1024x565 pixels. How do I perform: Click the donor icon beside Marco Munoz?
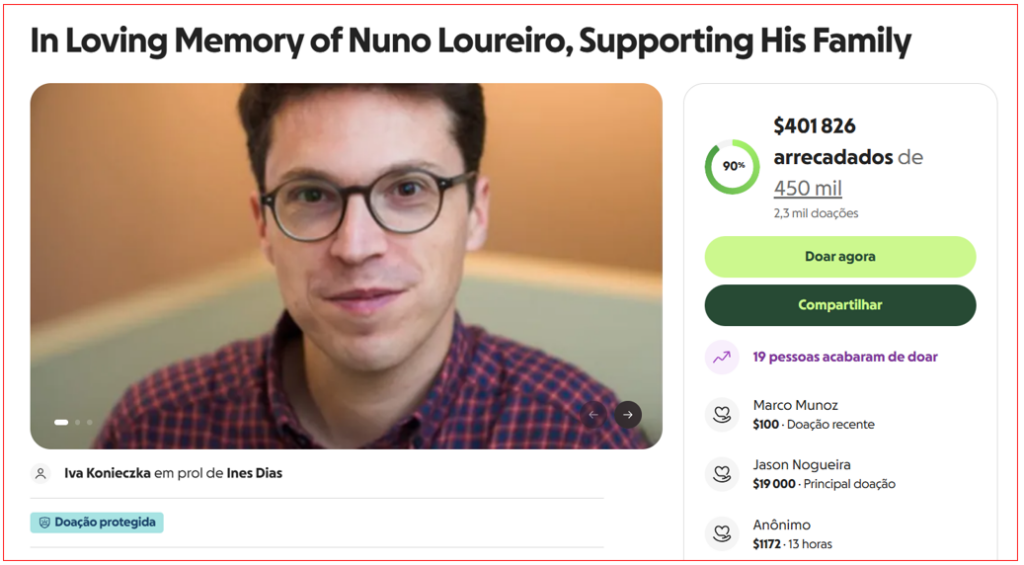point(722,414)
